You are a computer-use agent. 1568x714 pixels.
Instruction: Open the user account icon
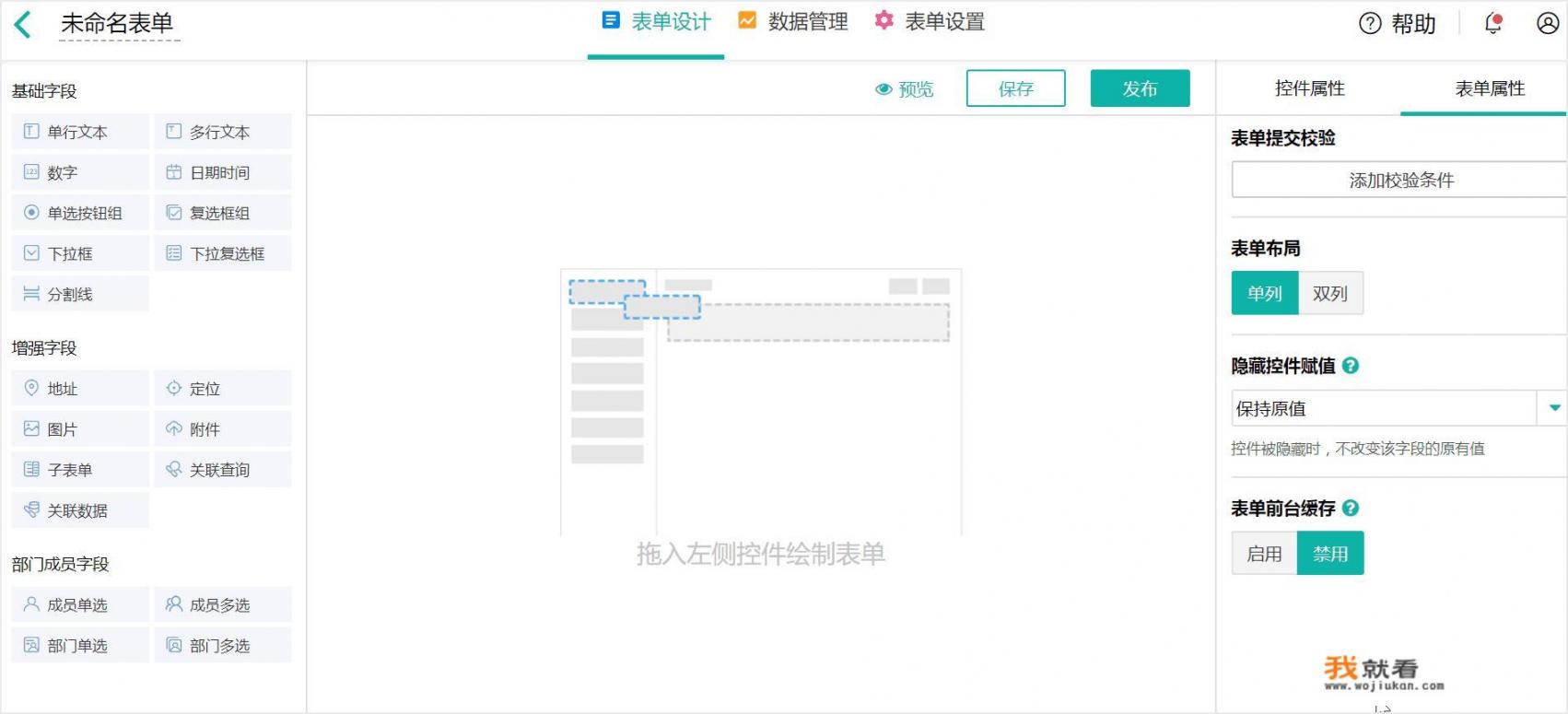coord(1548,24)
